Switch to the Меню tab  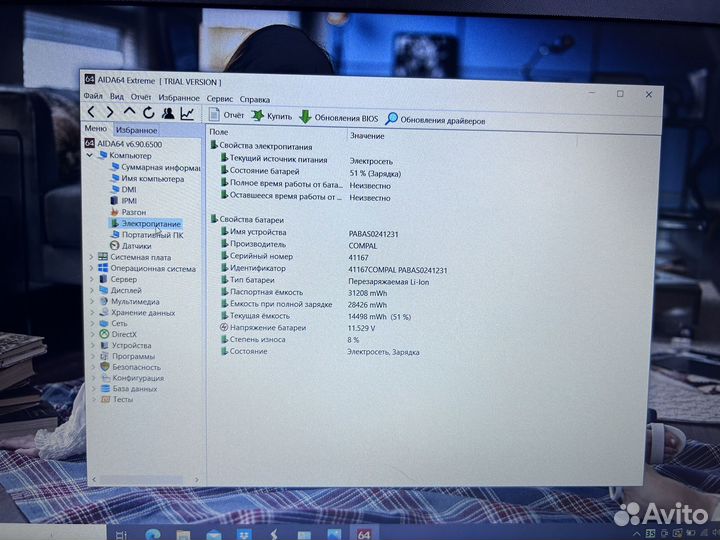point(96,129)
